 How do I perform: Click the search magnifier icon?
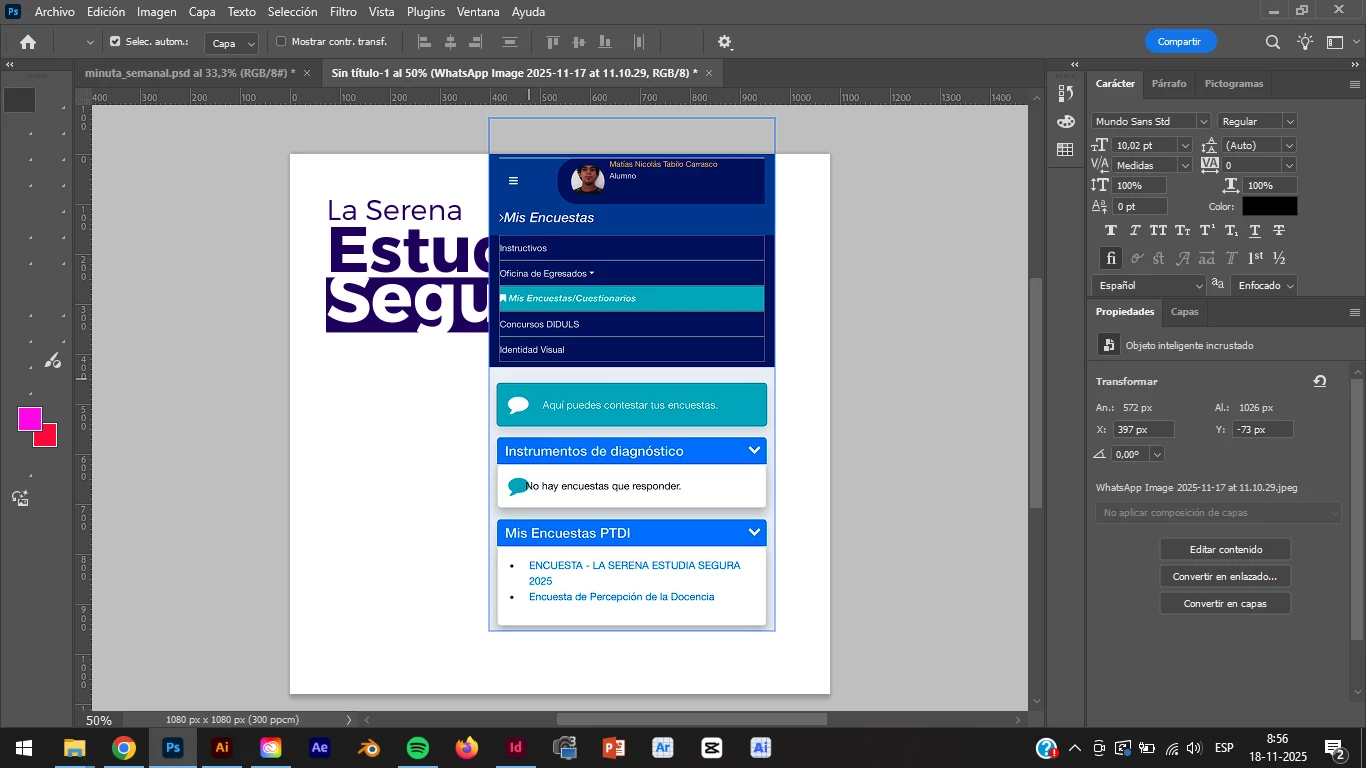tap(1273, 42)
